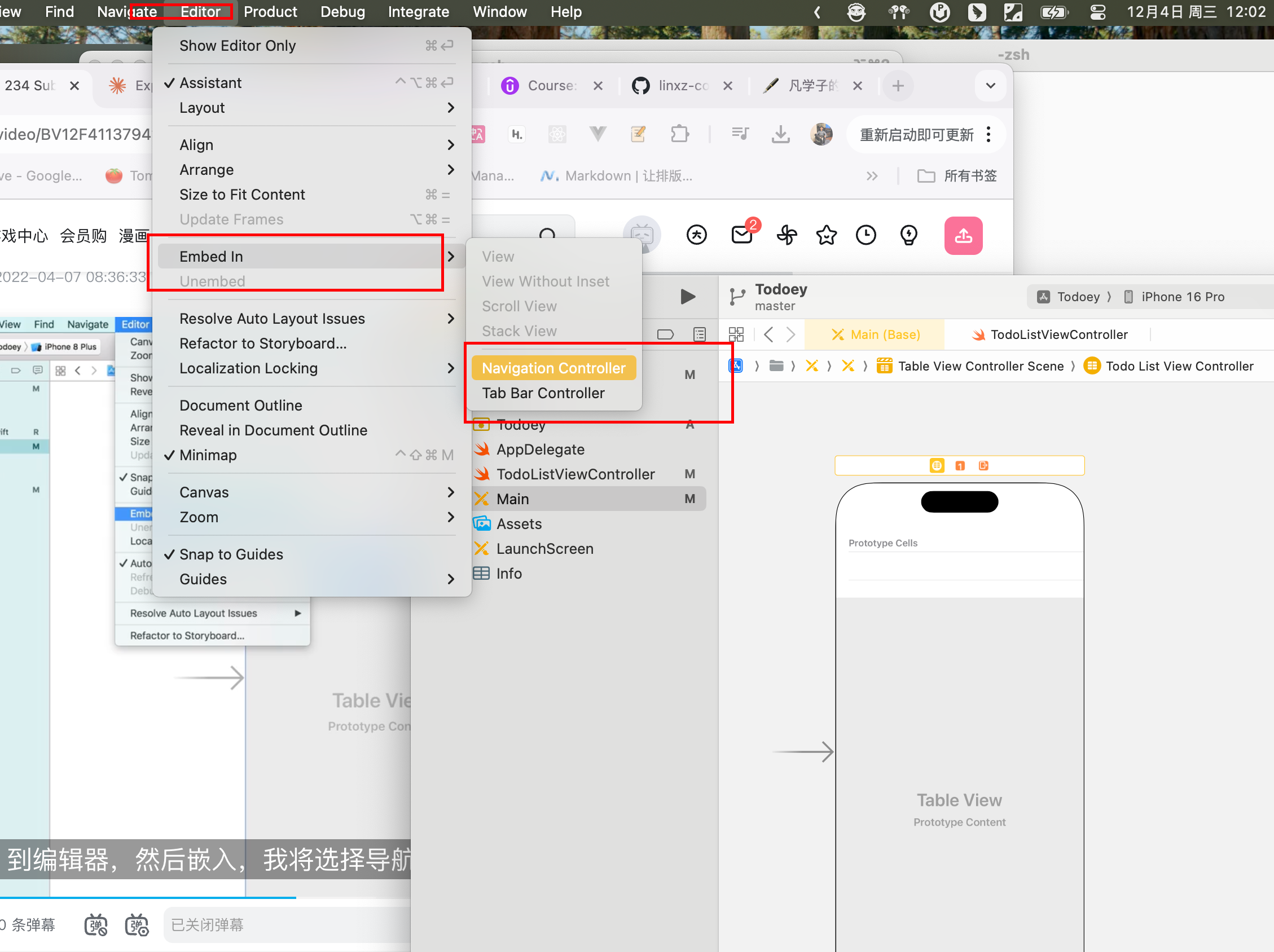Toggle Snap to Guides
This screenshot has height=952, width=1274.
point(311,554)
